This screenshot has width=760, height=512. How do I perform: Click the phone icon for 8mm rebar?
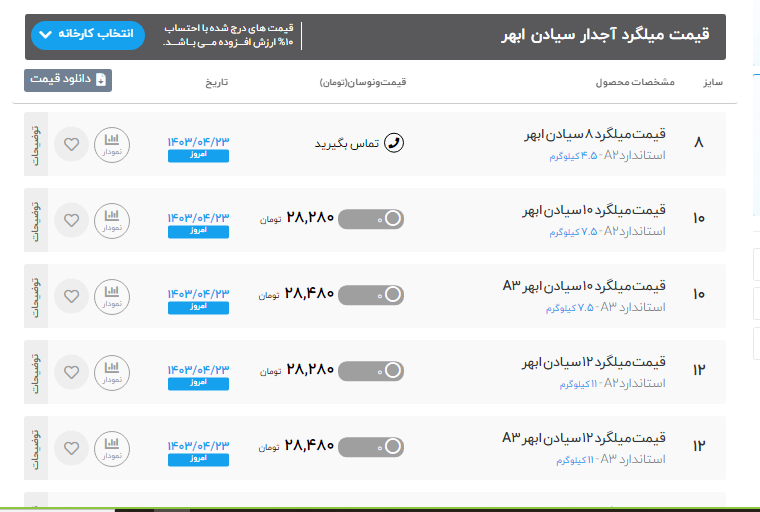point(394,143)
